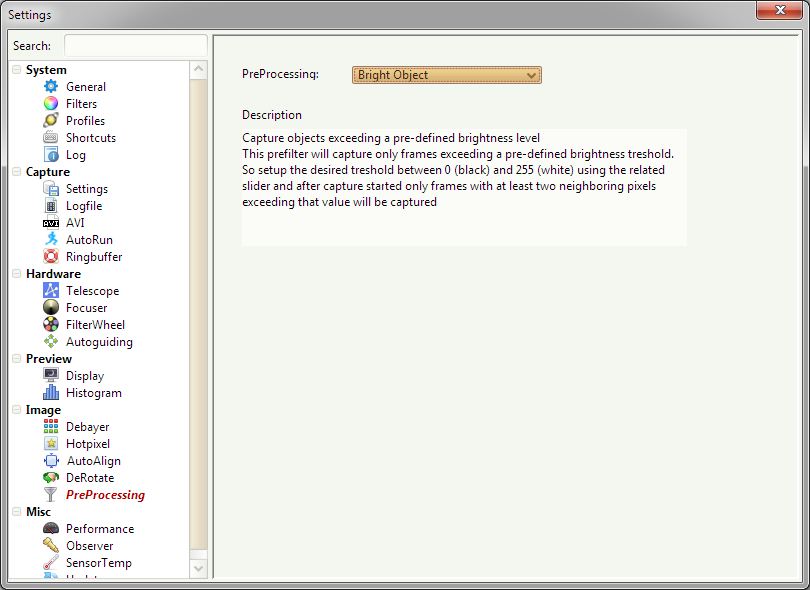Image resolution: width=810 pixels, height=590 pixels.
Task: Click the System group heading
Action: [x=46, y=70]
